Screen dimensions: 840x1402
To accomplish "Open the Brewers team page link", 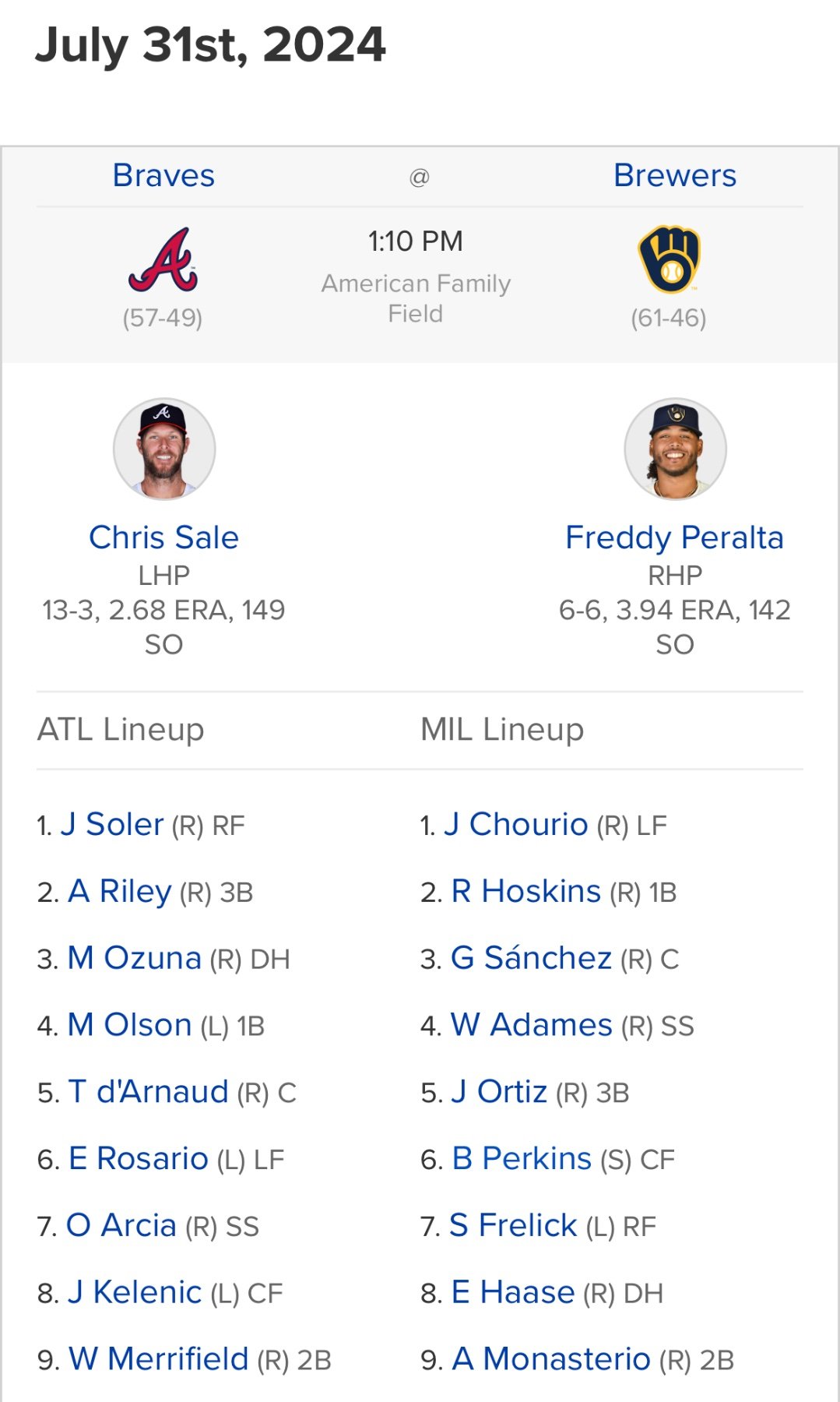I will pos(674,176).
